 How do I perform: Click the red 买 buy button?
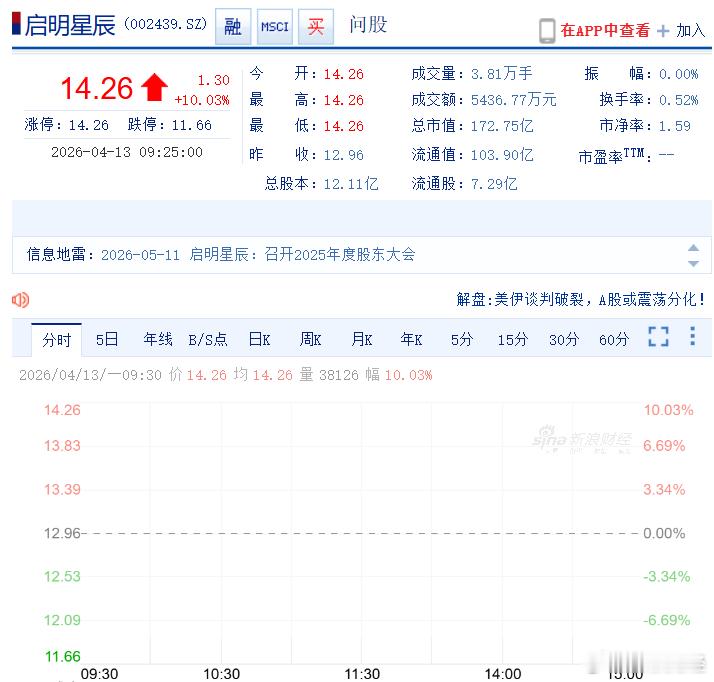tap(316, 26)
